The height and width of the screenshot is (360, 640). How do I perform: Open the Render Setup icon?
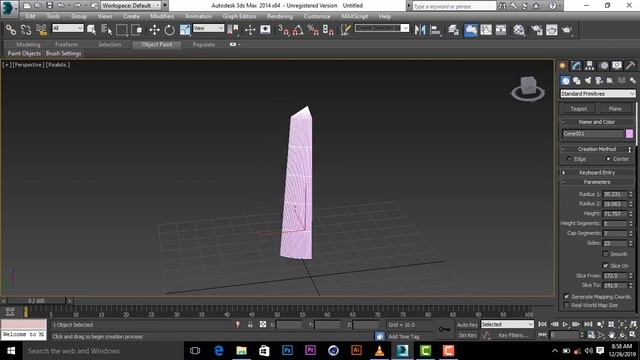coord(536,30)
